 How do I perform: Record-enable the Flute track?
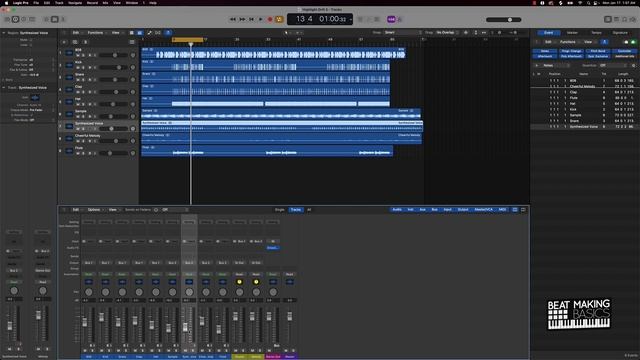click(89, 153)
